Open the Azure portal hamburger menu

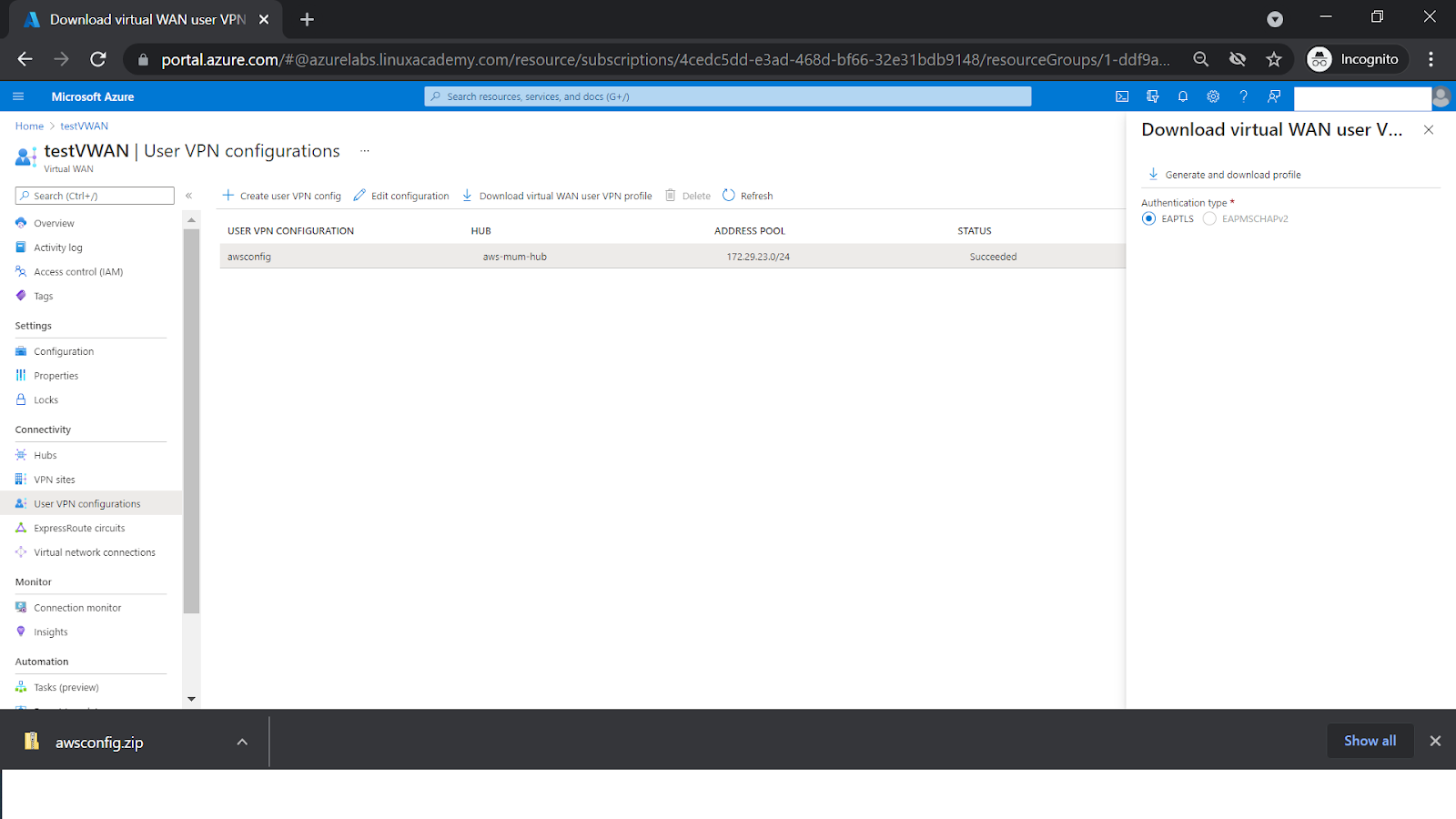coord(18,96)
